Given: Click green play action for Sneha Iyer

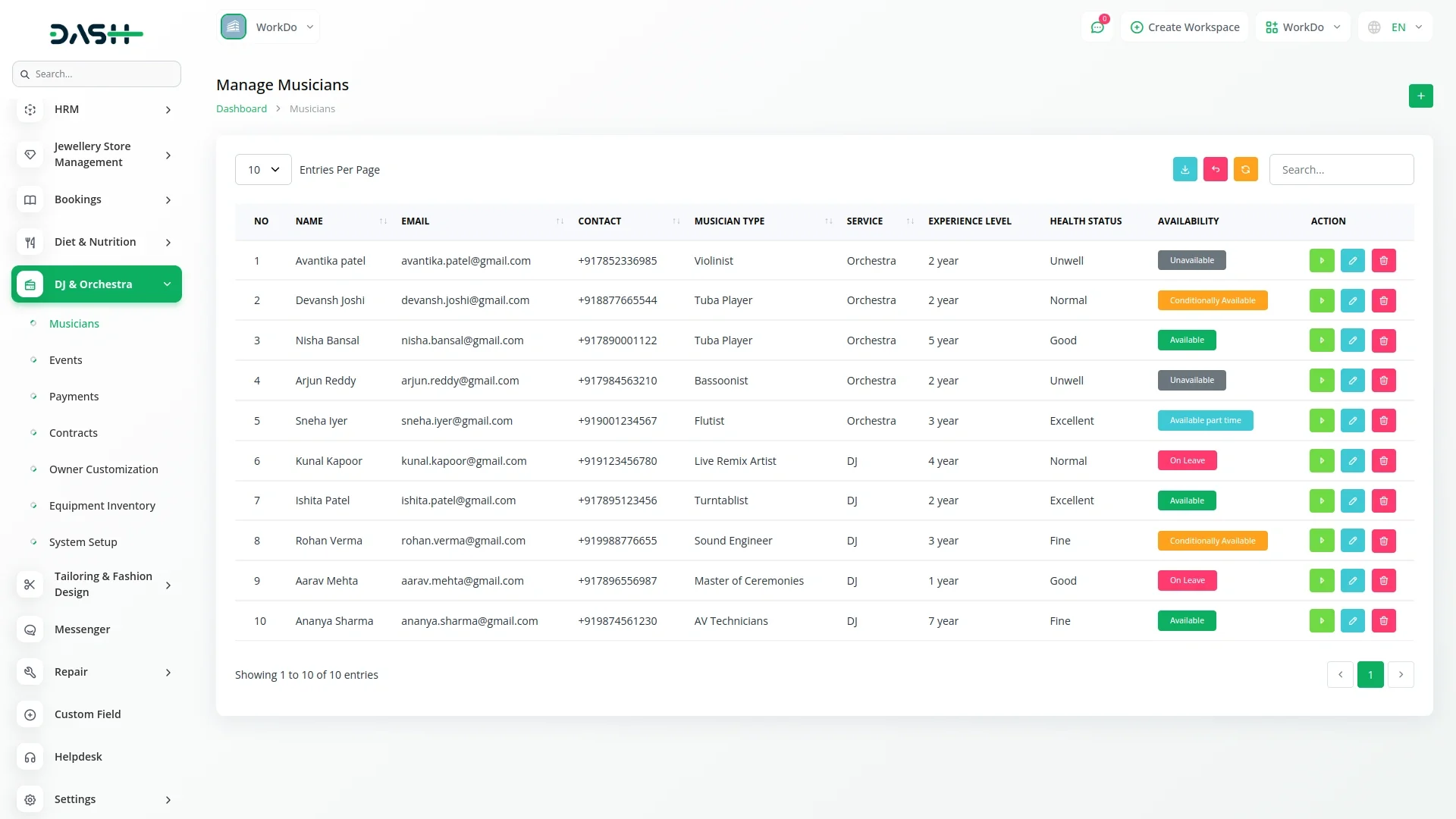Looking at the screenshot, I should coord(1321,421).
